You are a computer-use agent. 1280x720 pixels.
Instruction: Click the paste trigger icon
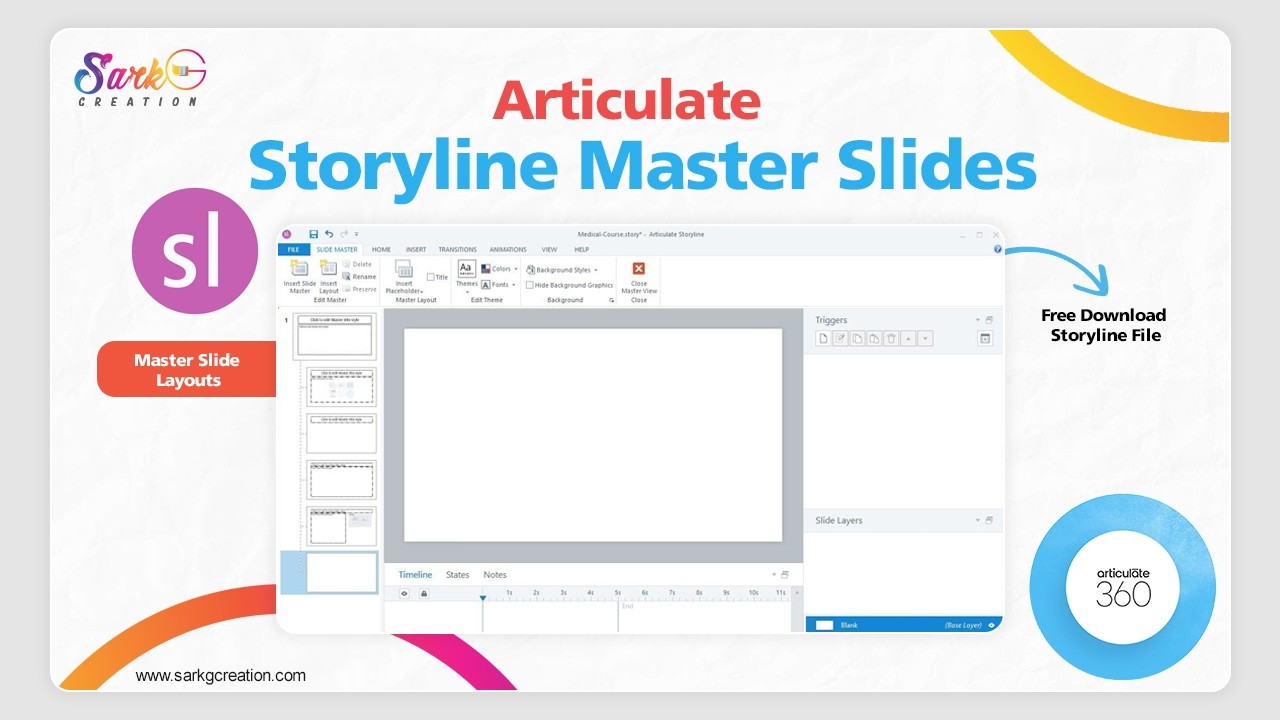click(874, 339)
